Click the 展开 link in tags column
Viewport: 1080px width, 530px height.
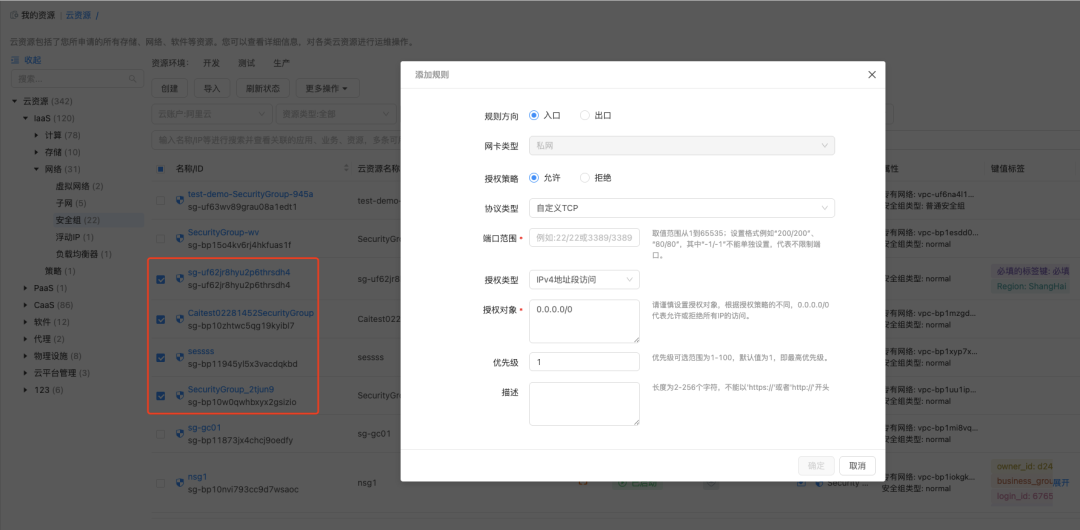1061,482
